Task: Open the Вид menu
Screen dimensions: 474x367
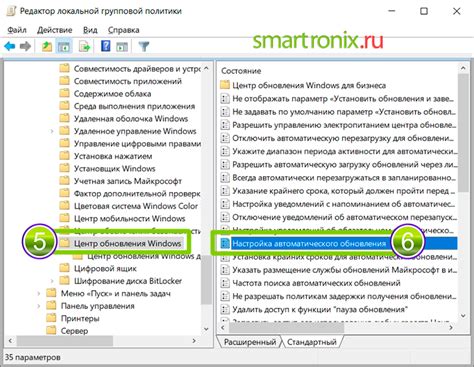Action: 90,30
